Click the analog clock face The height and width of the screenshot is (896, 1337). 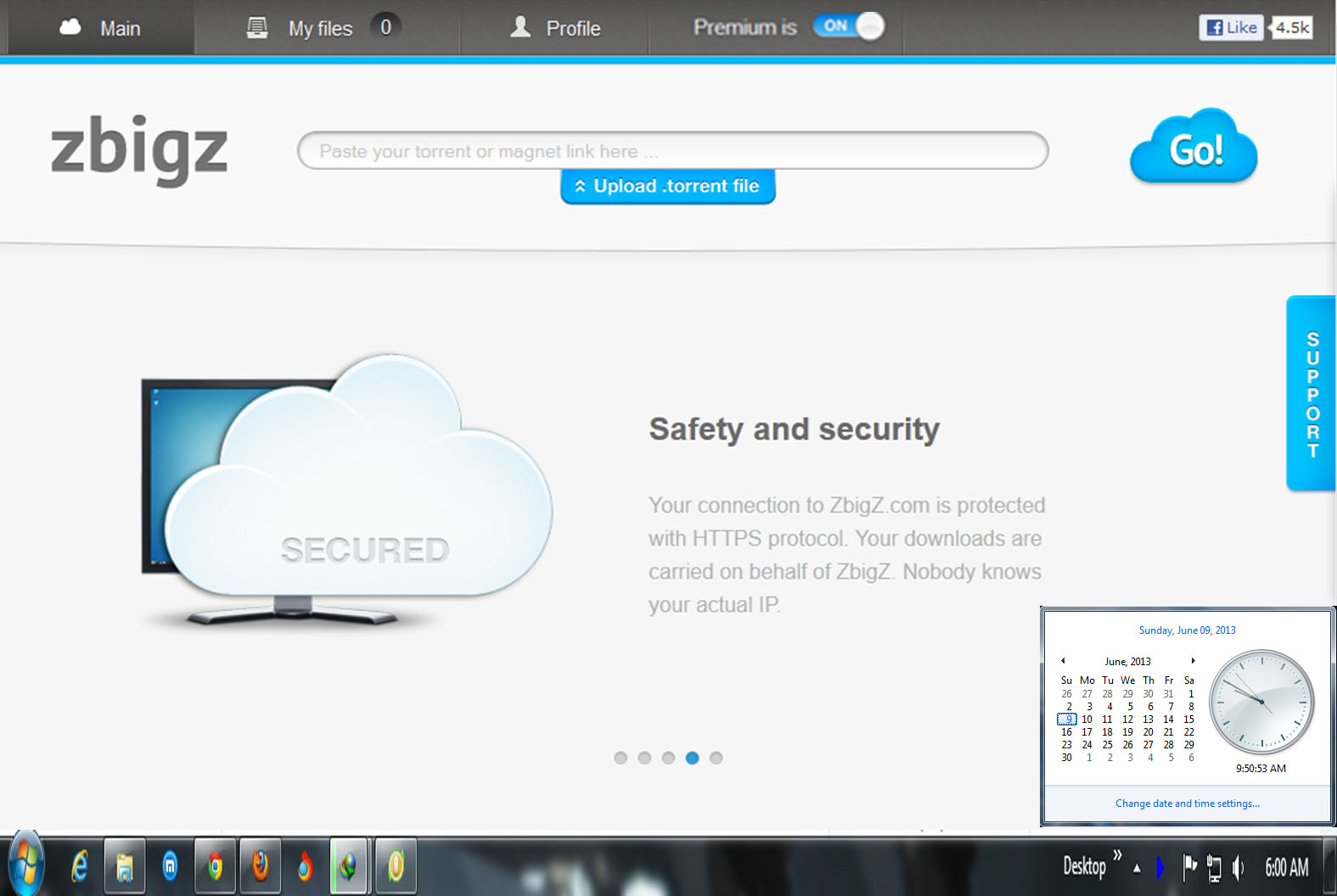1261,702
